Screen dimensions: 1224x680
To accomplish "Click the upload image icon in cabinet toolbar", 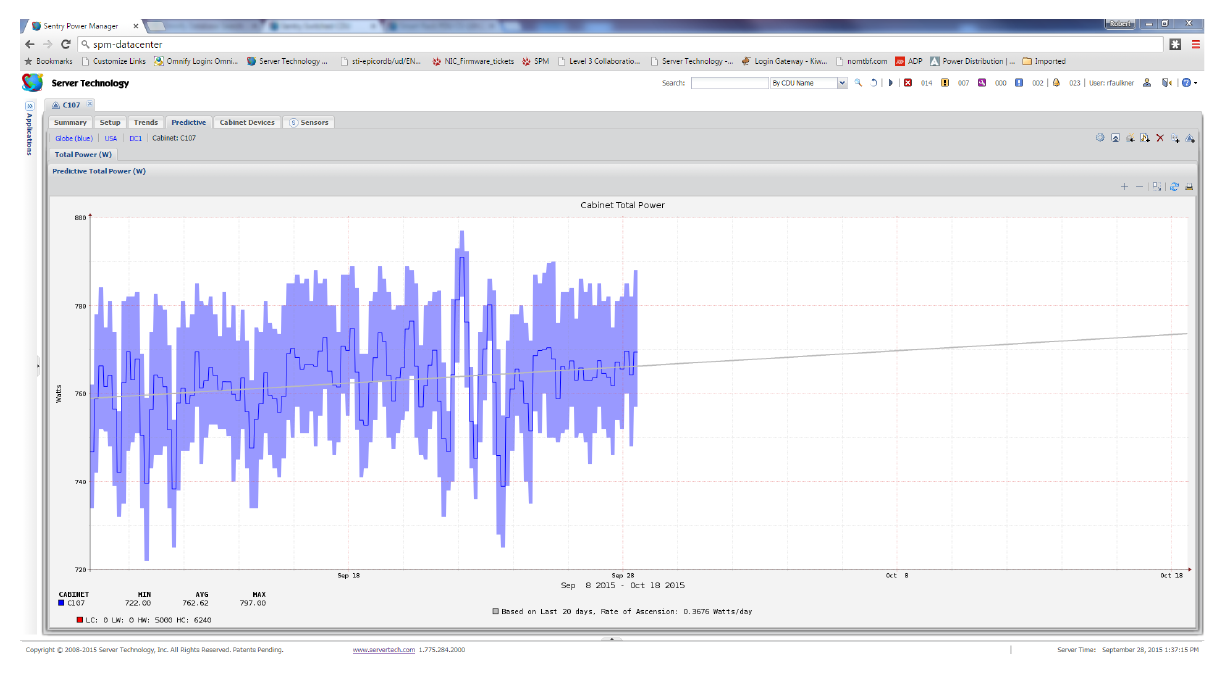I will click(1115, 138).
